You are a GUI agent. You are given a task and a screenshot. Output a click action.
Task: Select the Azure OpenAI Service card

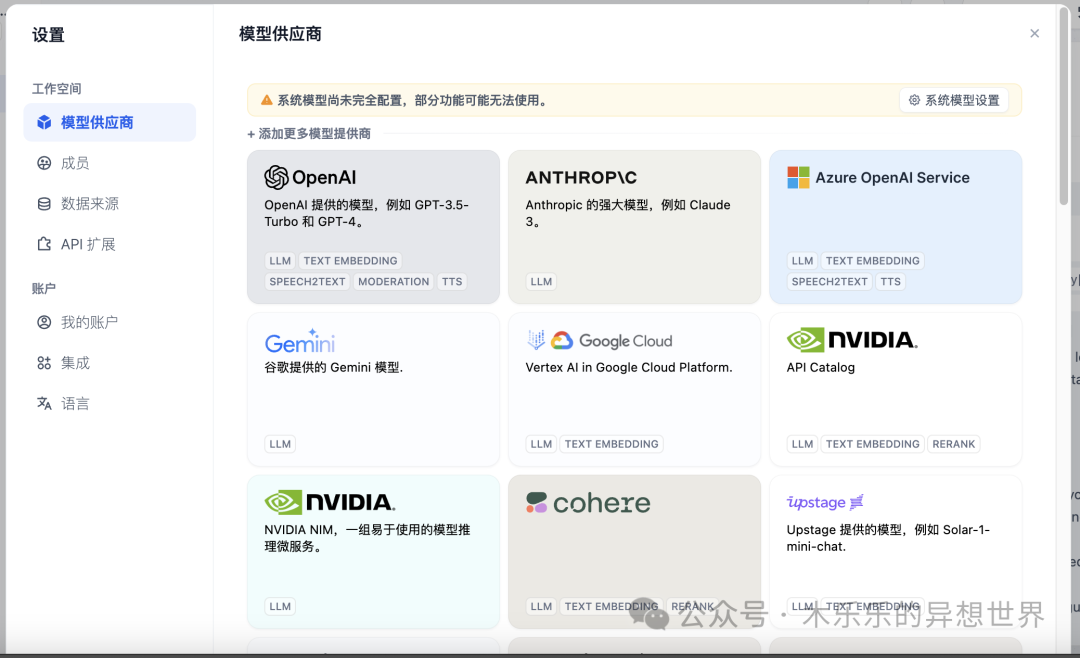[895, 227]
